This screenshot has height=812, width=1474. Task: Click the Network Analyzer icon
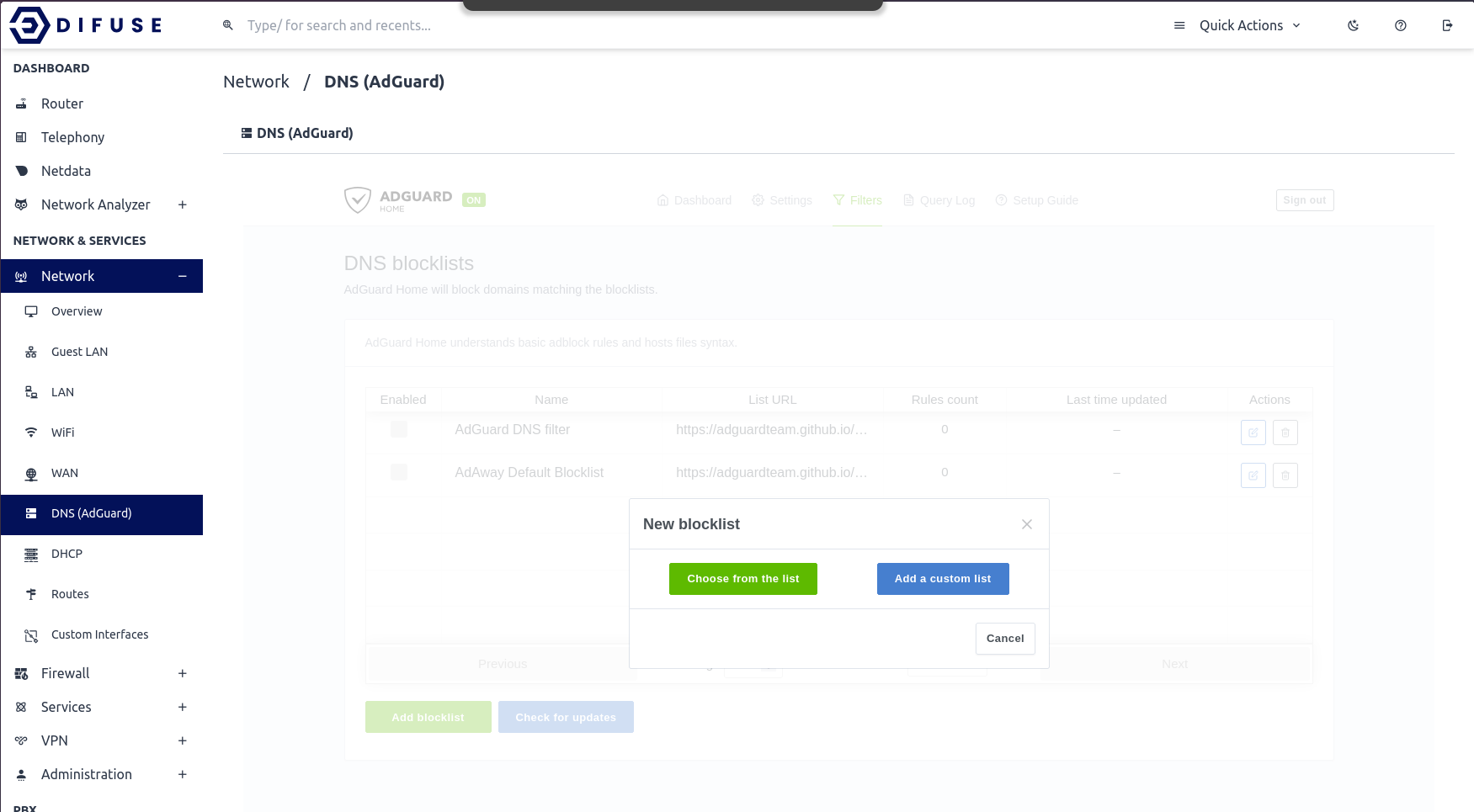[x=22, y=204]
